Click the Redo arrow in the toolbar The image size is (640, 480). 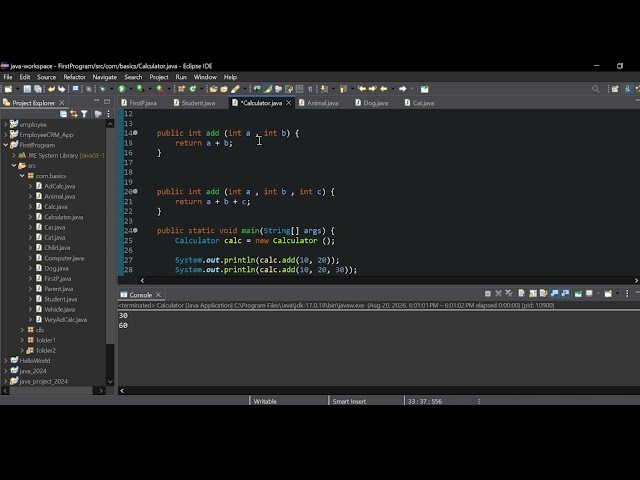61,89
